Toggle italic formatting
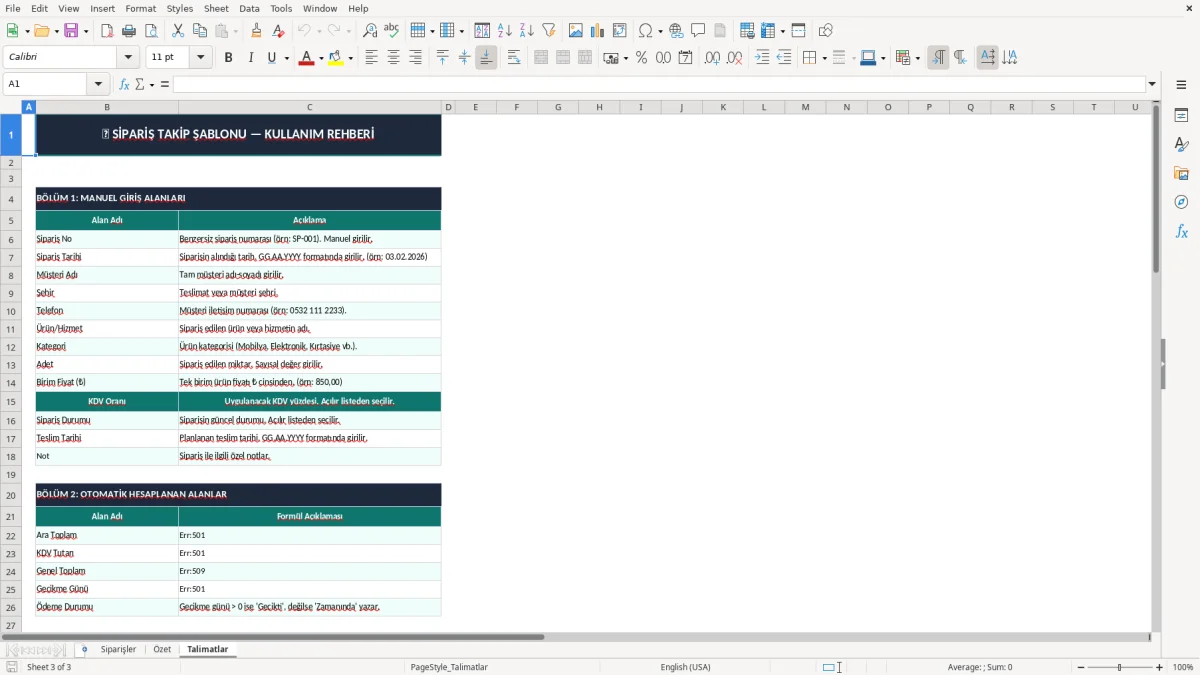The width and height of the screenshot is (1200, 675). pos(250,58)
